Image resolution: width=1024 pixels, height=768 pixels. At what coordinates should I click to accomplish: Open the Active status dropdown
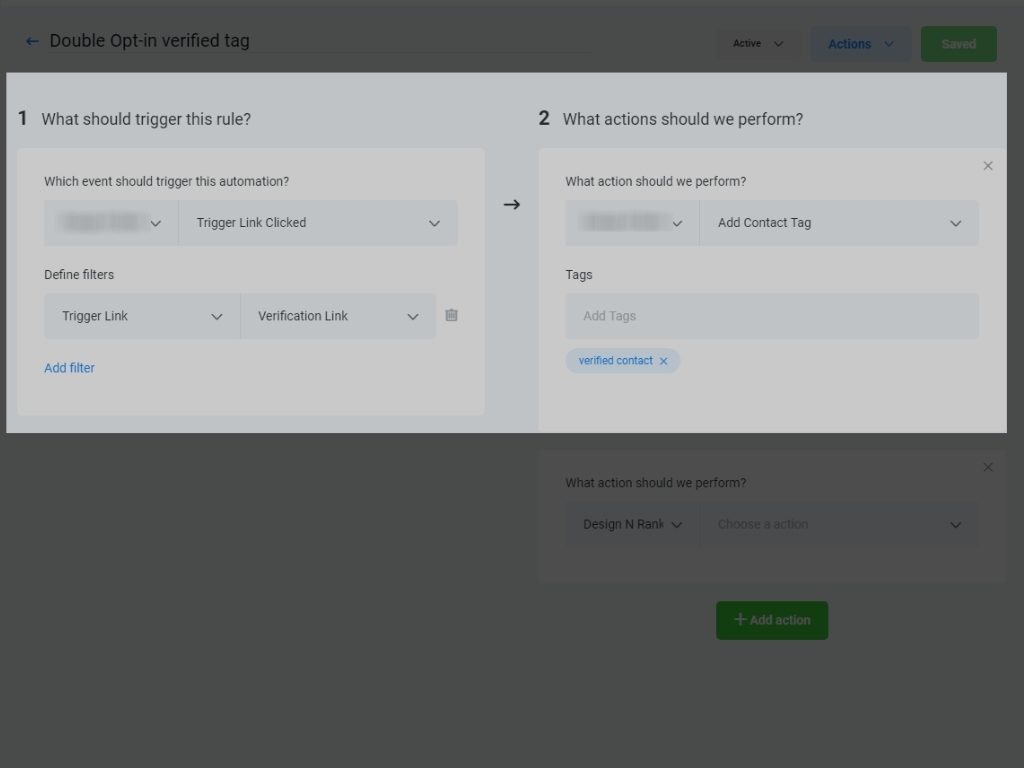tap(758, 44)
